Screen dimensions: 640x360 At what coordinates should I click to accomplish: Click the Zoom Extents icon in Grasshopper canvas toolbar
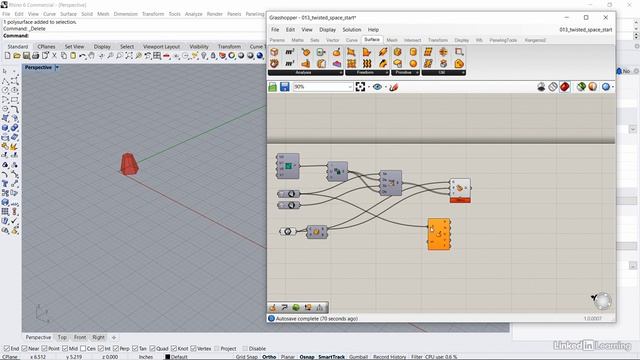pos(360,87)
